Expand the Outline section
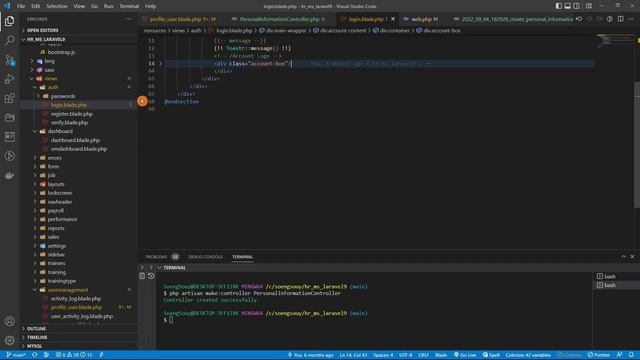This screenshot has height=360, width=640. tap(36, 329)
